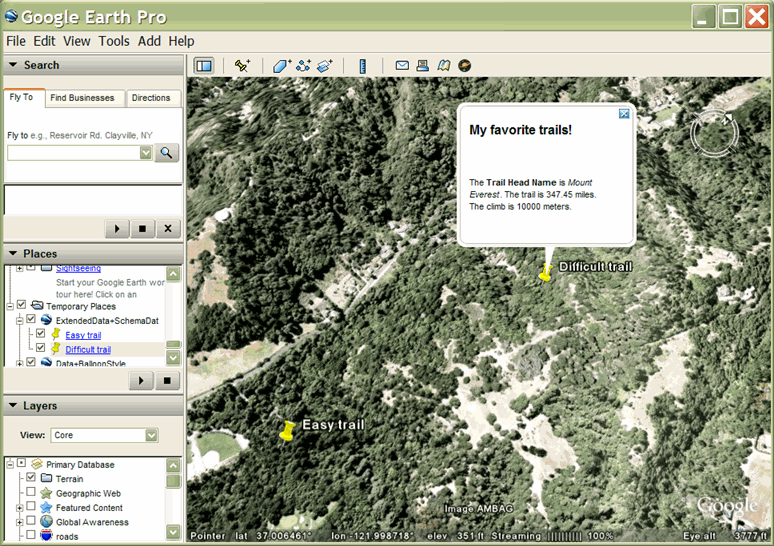The image size is (774, 546).
Task: Open the Layers View dropdown showing Core
Action: [x=152, y=435]
